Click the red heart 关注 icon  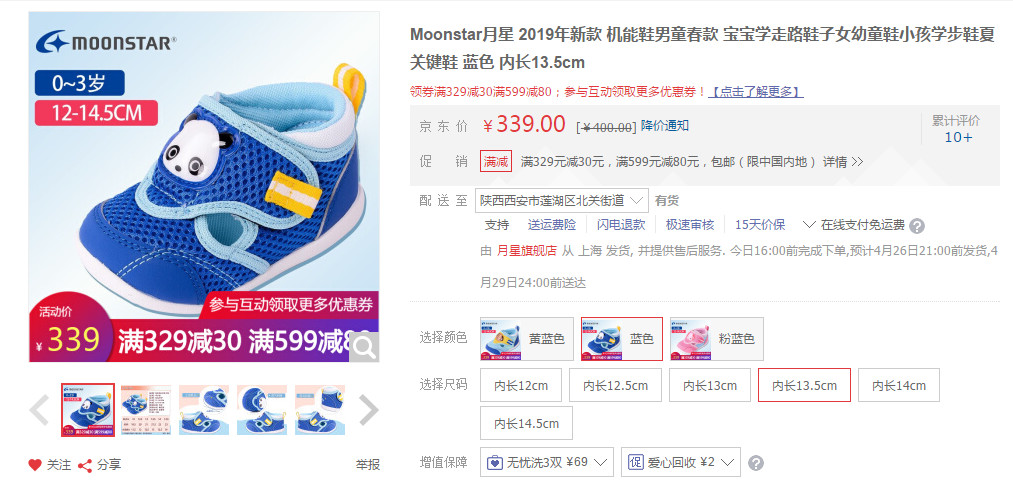tap(35, 465)
